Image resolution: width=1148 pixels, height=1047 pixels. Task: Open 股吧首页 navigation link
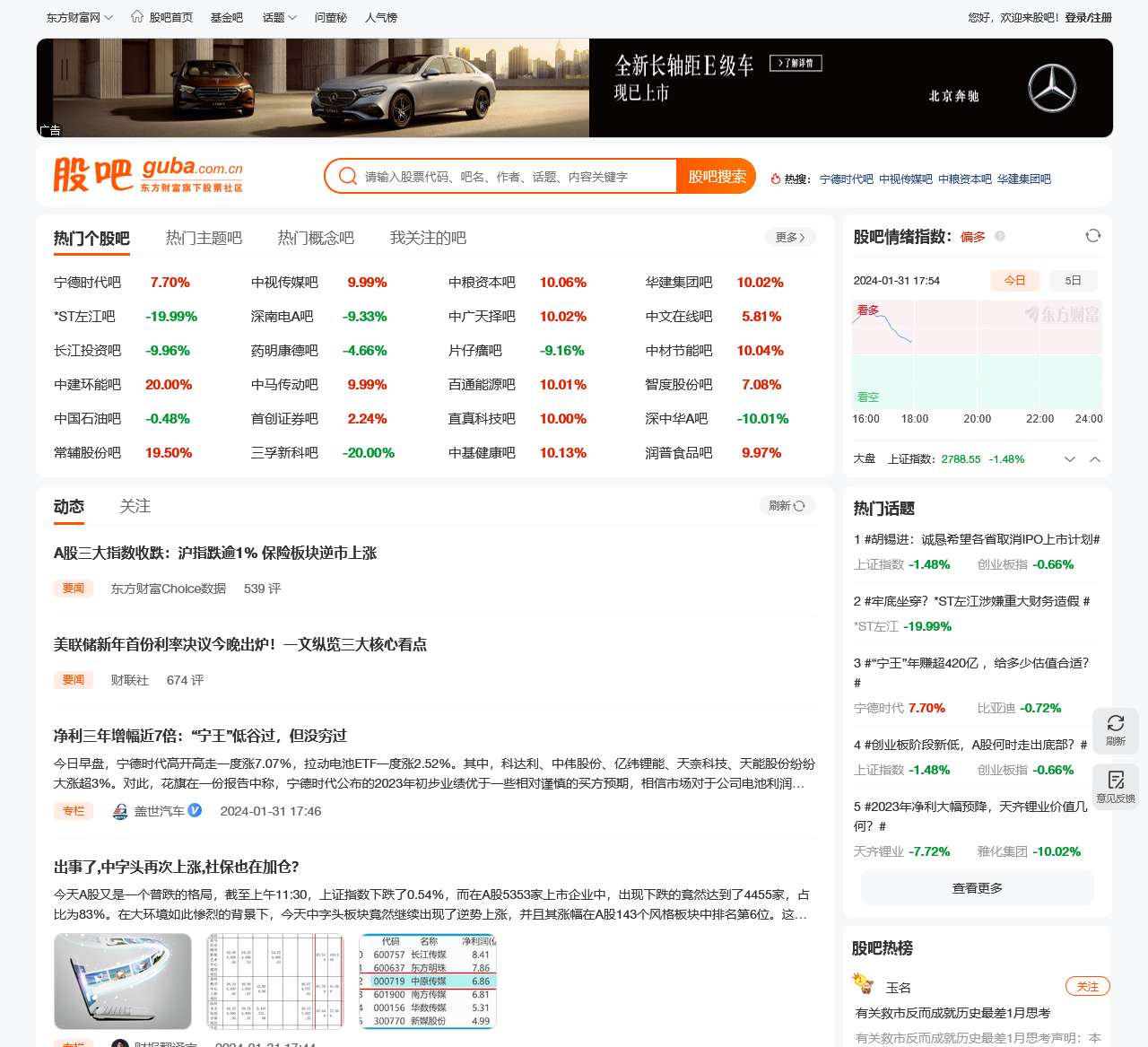tap(171, 17)
